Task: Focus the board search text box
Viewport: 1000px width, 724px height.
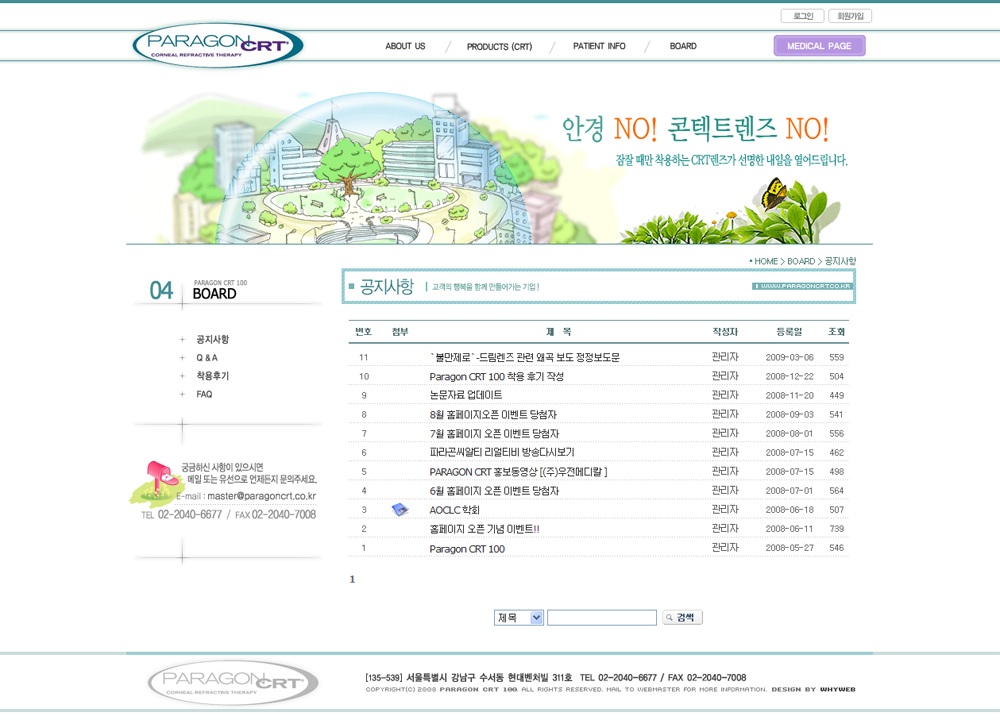Action: coord(601,618)
